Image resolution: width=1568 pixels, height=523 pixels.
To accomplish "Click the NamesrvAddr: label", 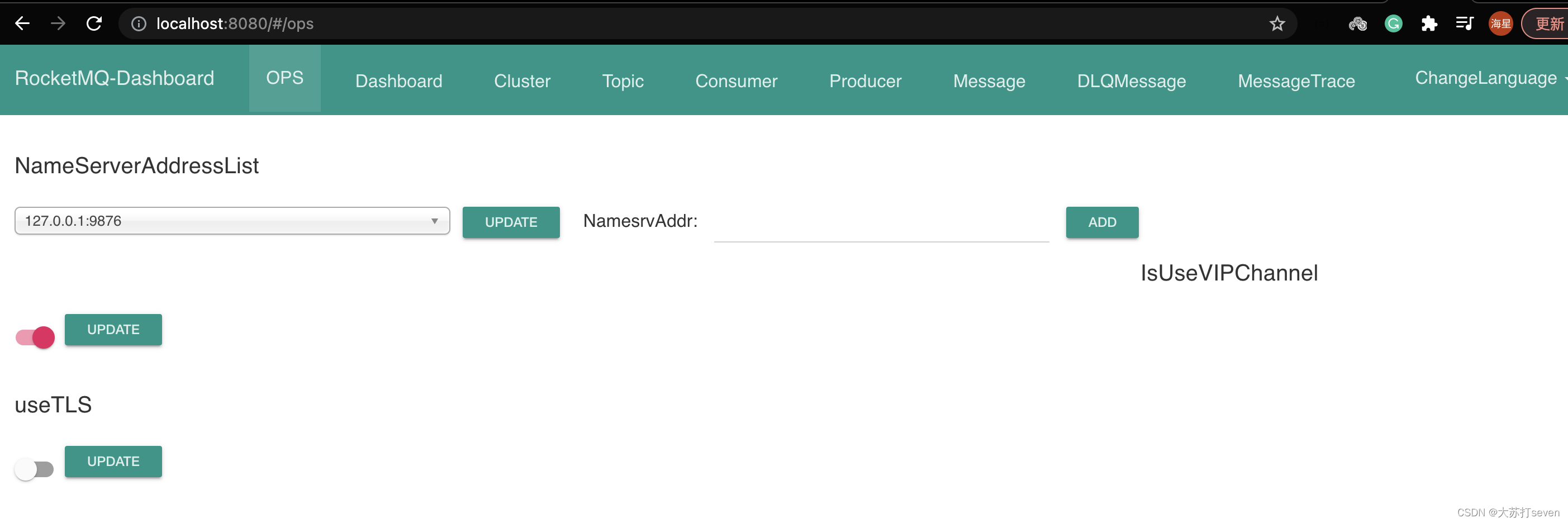I will pyautogui.click(x=640, y=220).
